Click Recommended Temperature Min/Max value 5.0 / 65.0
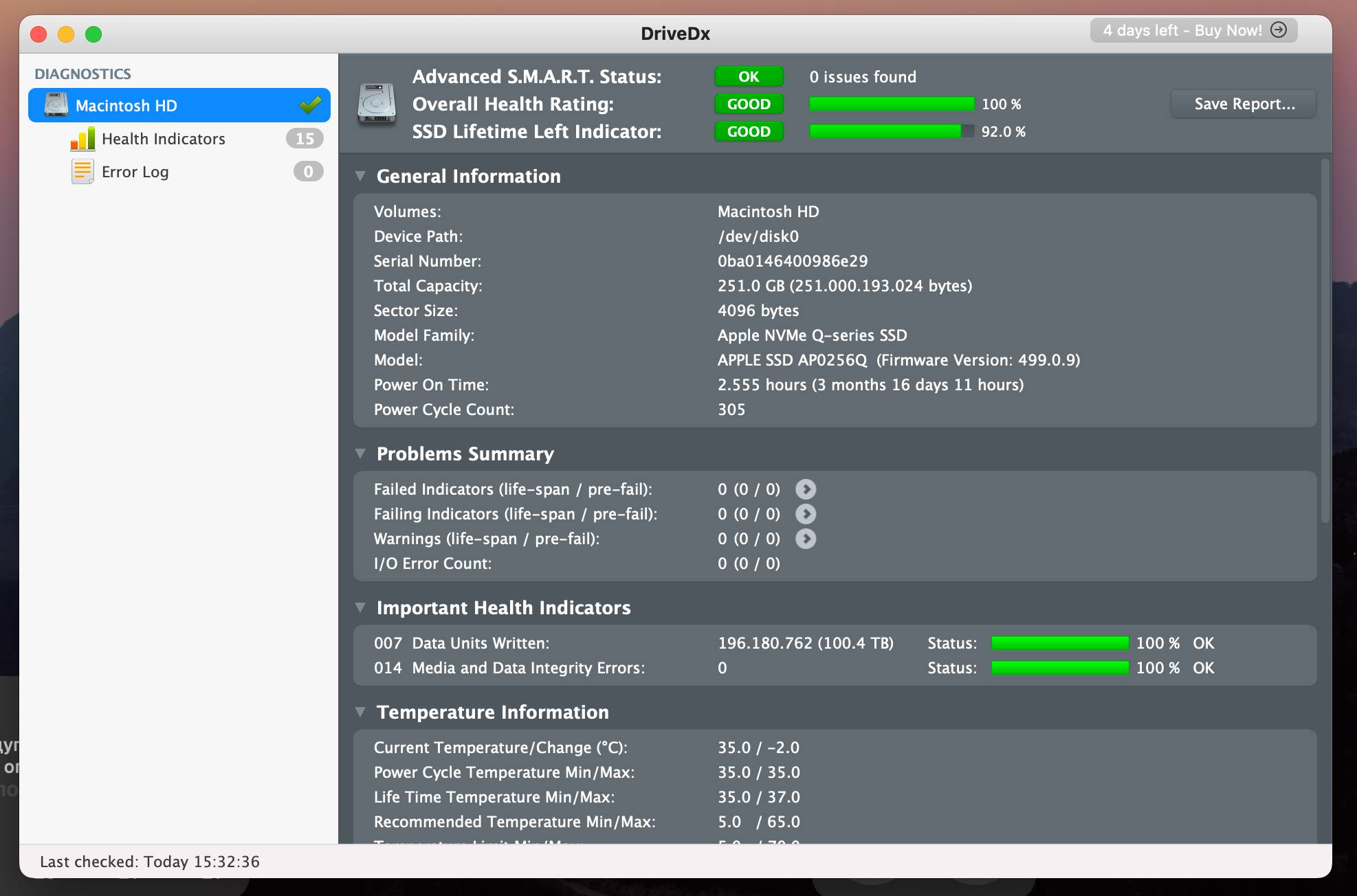Screen dimensions: 1357x896 [759, 822]
